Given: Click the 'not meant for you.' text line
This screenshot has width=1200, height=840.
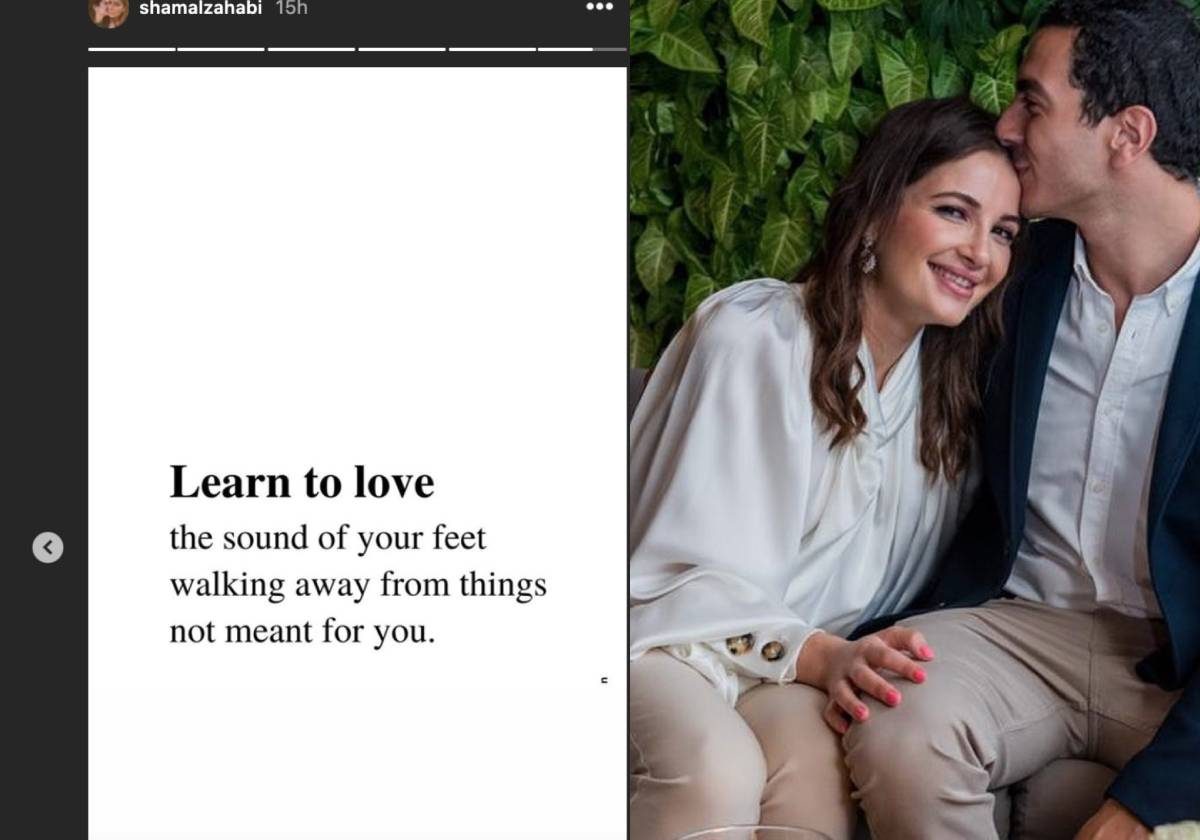Looking at the screenshot, I should tap(302, 633).
